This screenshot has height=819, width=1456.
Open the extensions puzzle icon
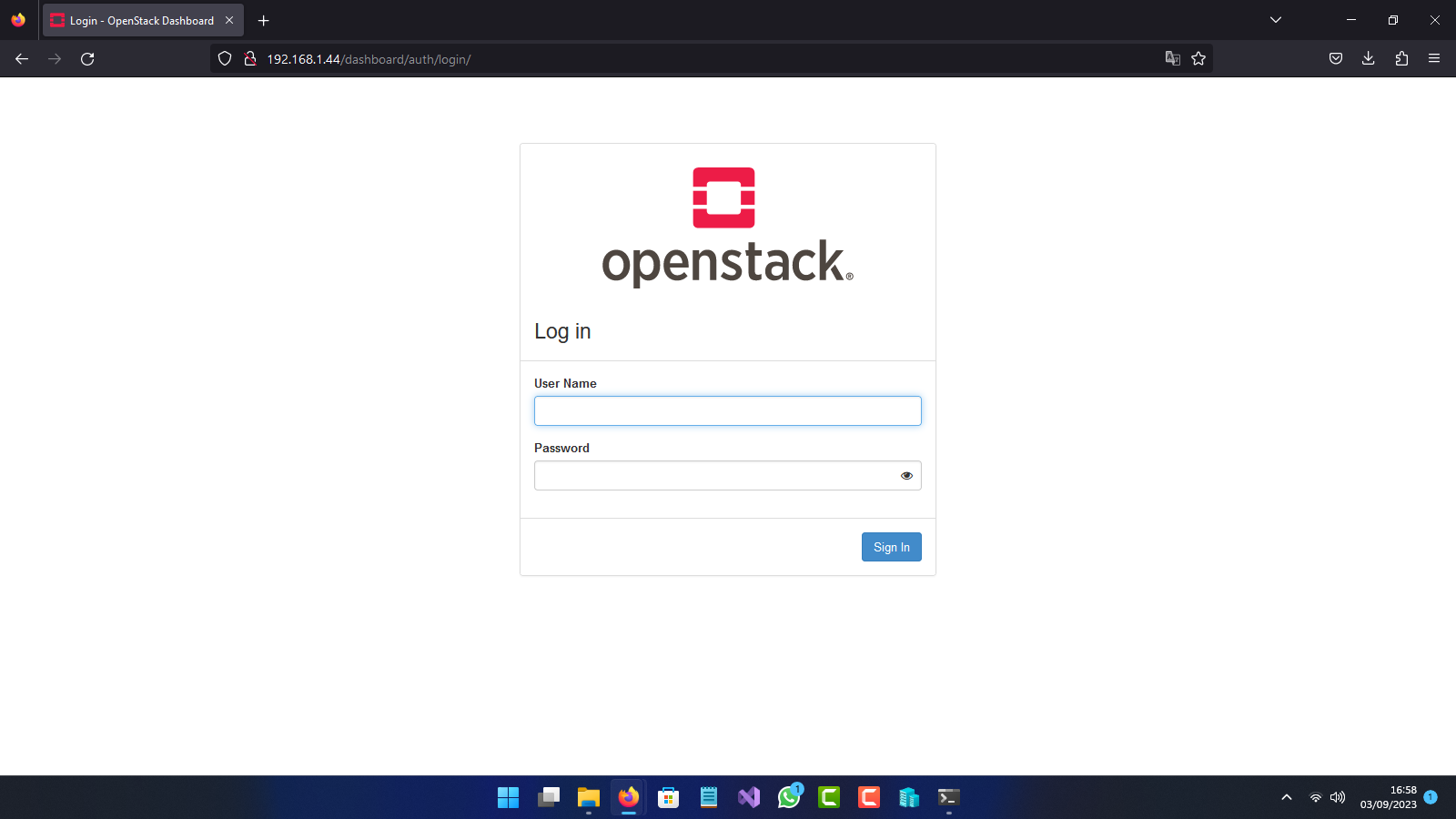(x=1401, y=59)
